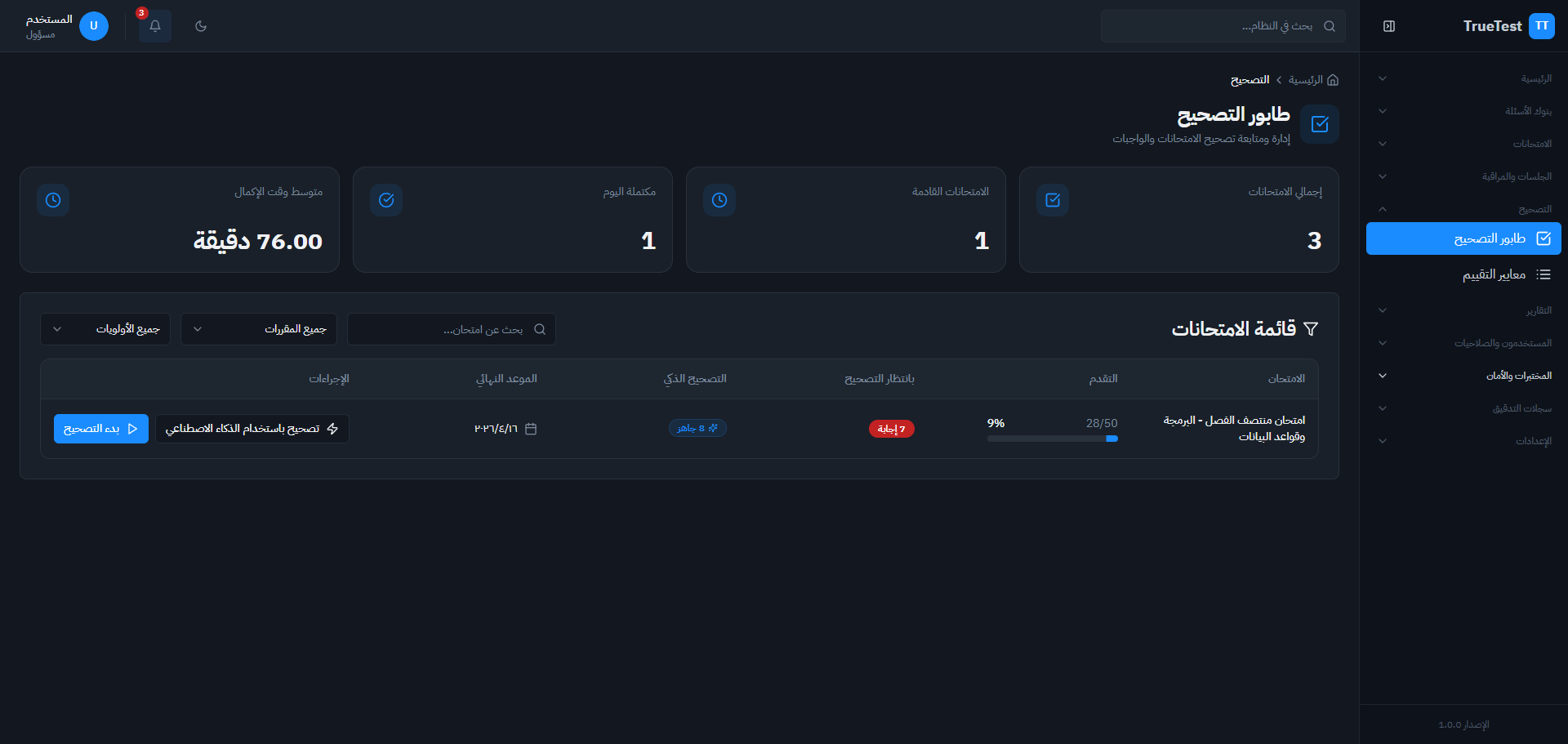
Task: Click the calendar icon beside the deadline date
Action: (x=531, y=429)
